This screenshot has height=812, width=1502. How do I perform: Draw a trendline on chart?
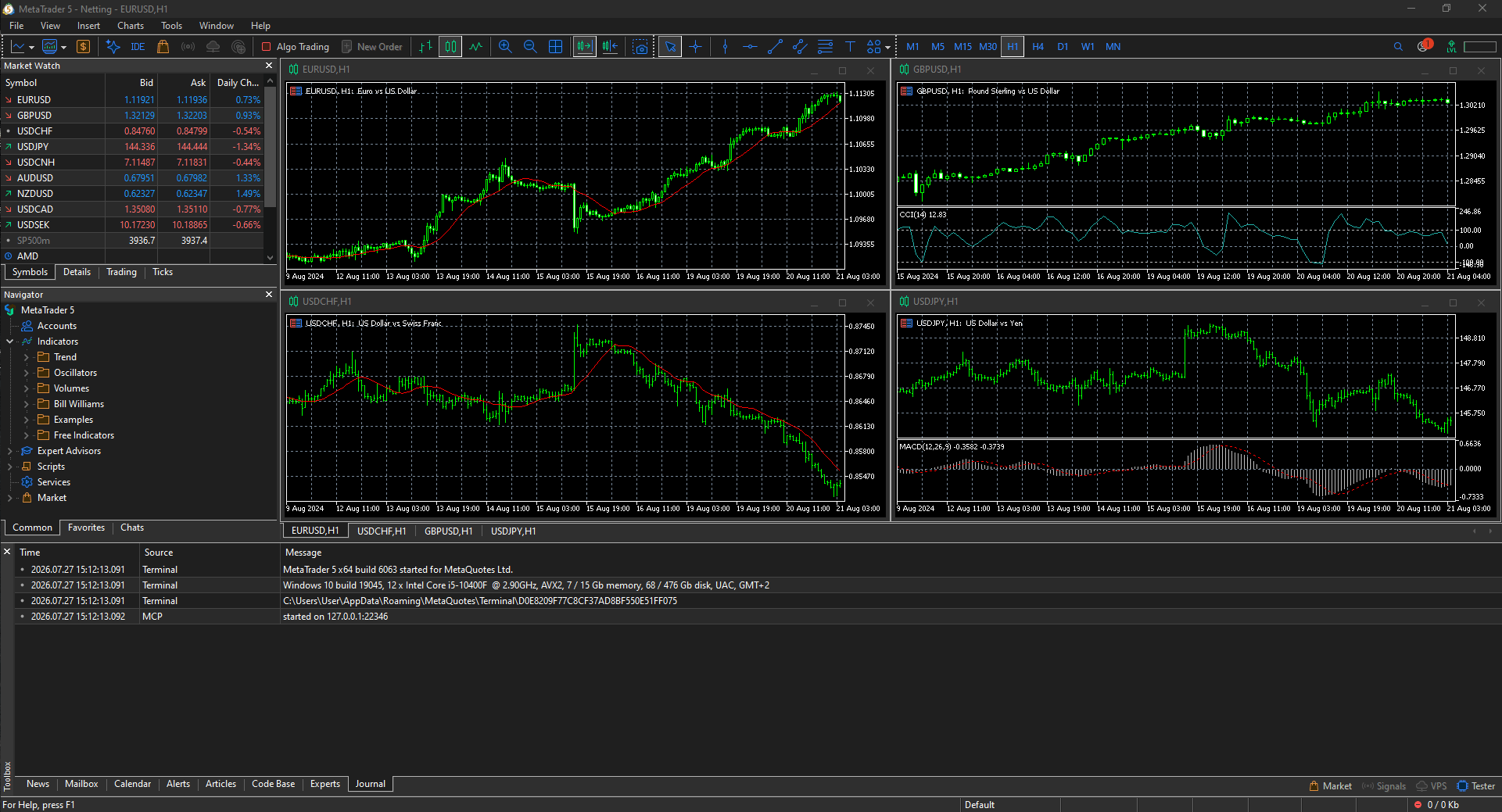point(775,47)
